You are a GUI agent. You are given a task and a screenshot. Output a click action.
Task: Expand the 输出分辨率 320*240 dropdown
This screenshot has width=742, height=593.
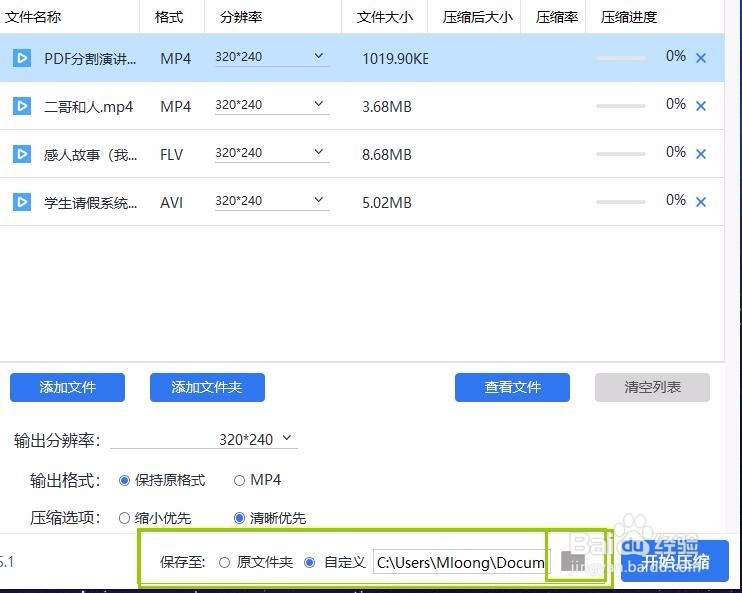click(x=204, y=440)
